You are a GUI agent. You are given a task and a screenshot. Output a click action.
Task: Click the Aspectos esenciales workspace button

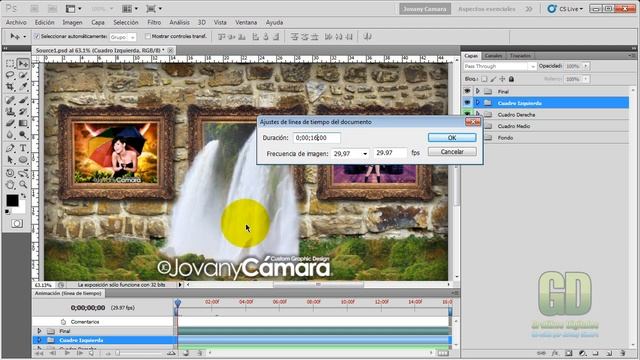pos(487,9)
